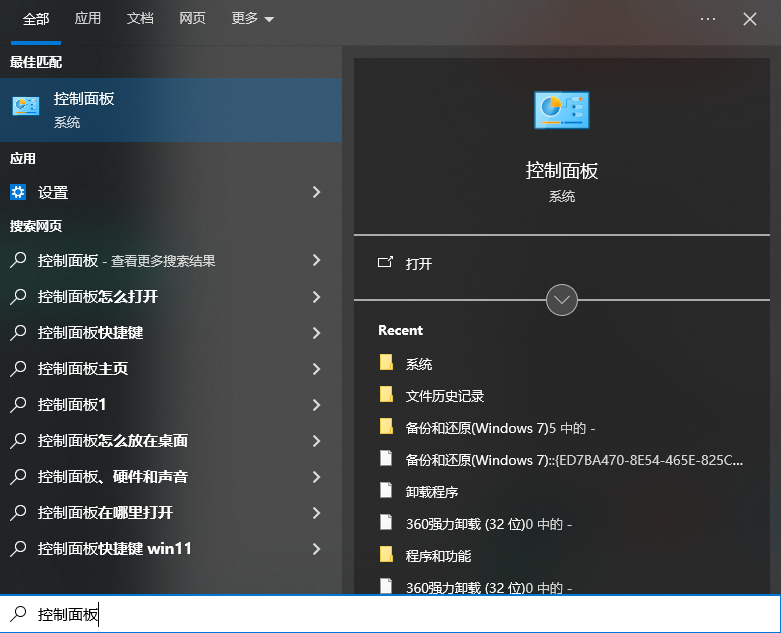
Task: Expand arrow for 控制面板怎么打开
Action: [316, 297]
